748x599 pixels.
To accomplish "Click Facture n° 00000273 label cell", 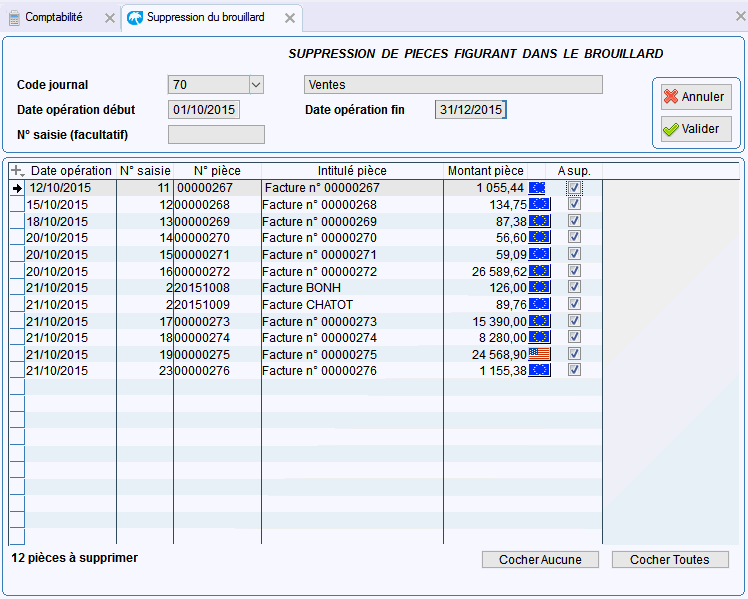I will pos(353,321).
